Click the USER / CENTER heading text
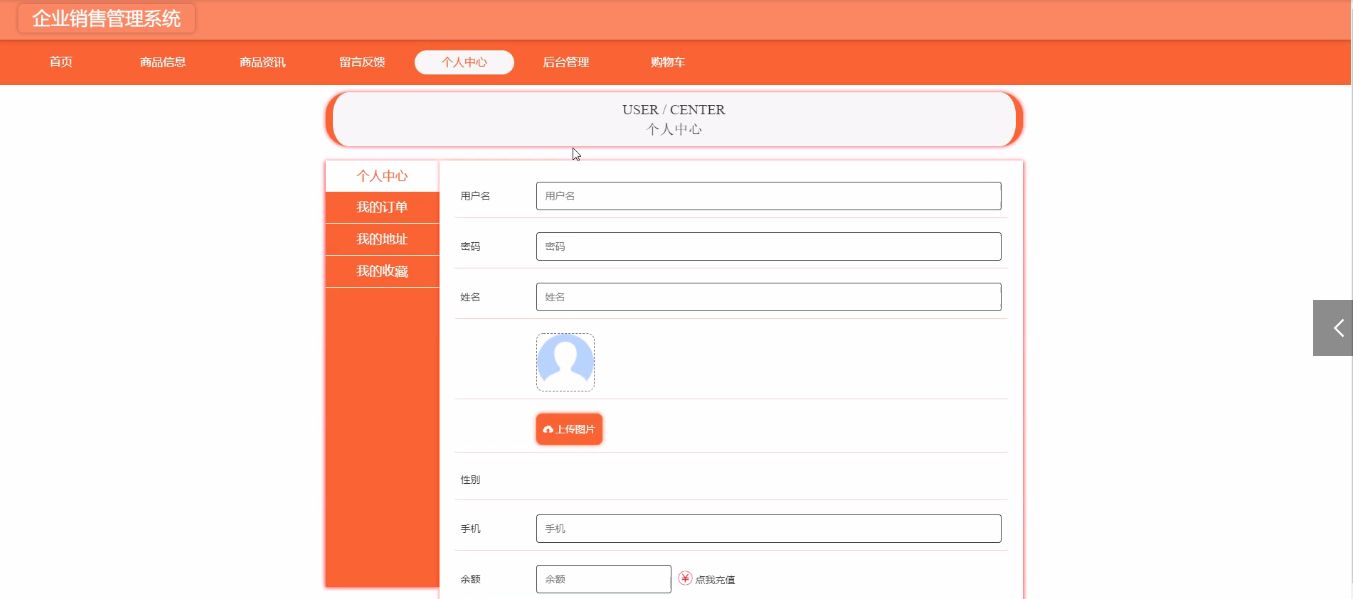This screenshot has height=599, width=1353. (673, 110)
